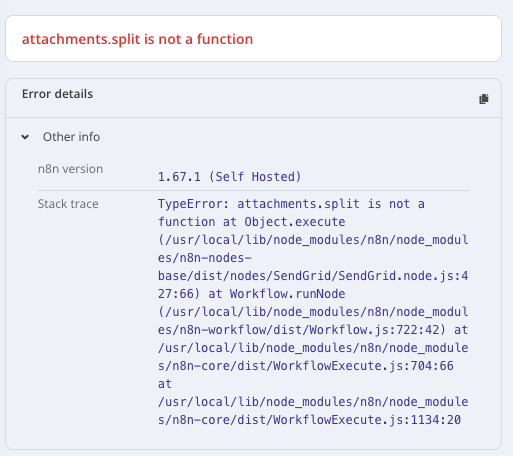Screen dimensions: 513x456
Task: Click the TypeError first line of stack trace
Action: pos(291,204)
